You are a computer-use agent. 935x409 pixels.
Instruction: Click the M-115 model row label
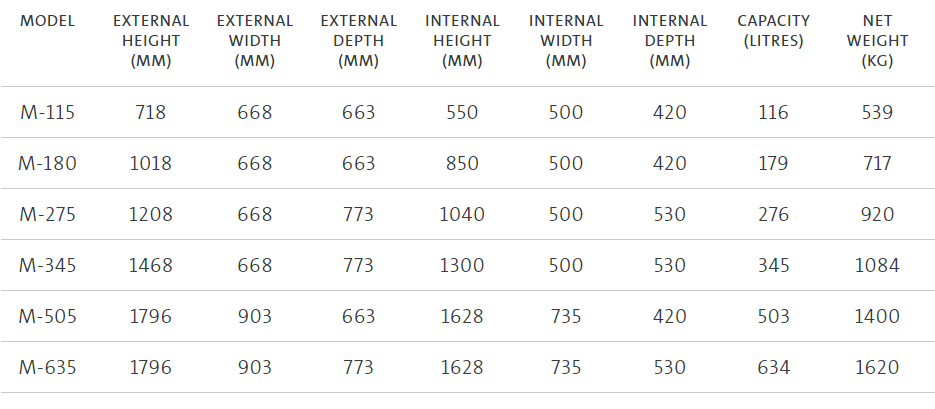pyautogui.click(x=47, y=112)
